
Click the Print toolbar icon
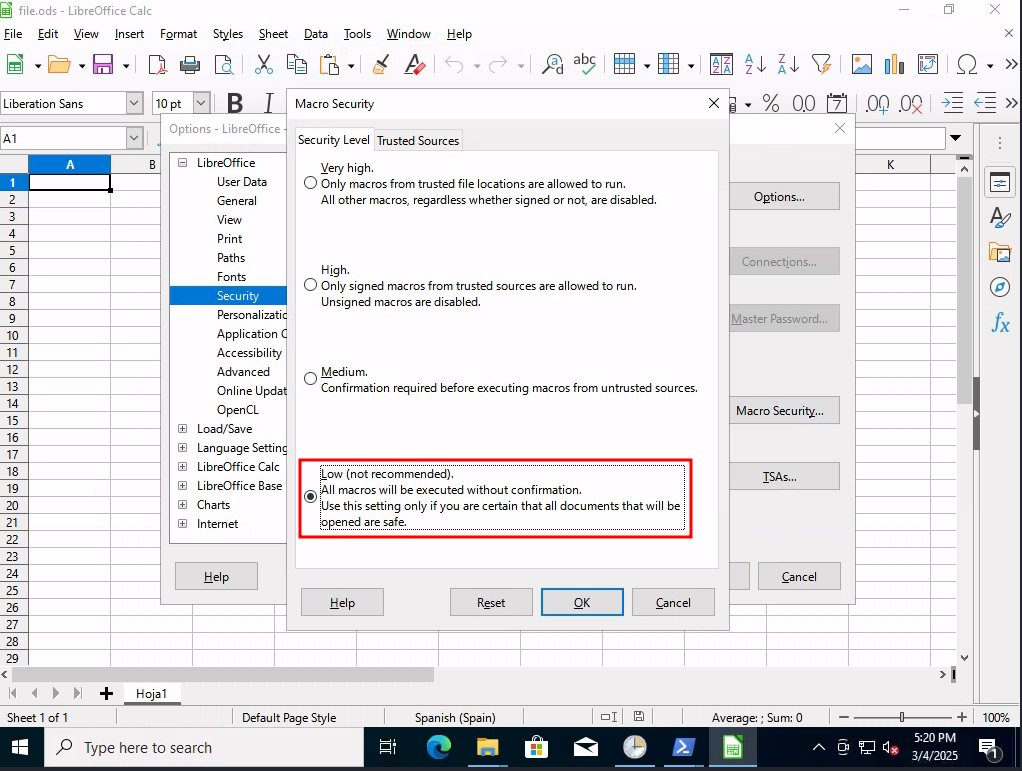coord(190,65)
